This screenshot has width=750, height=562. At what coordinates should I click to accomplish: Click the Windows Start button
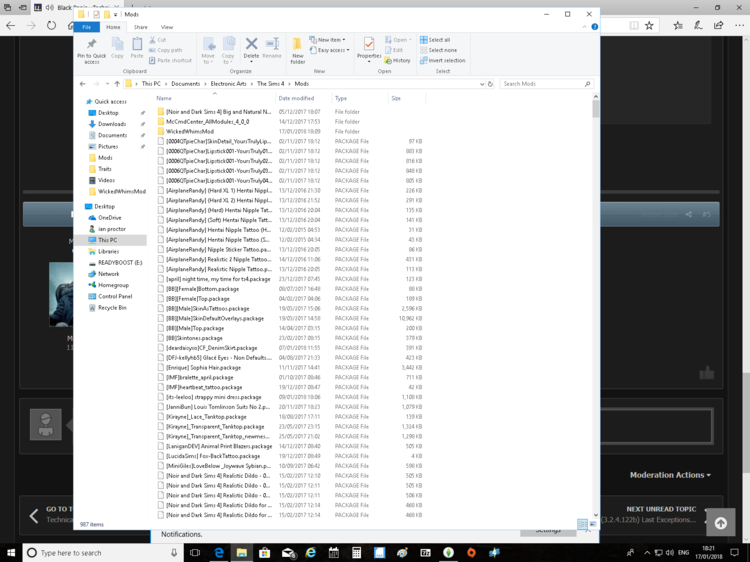pyautogui.click(x=11, y=553)
